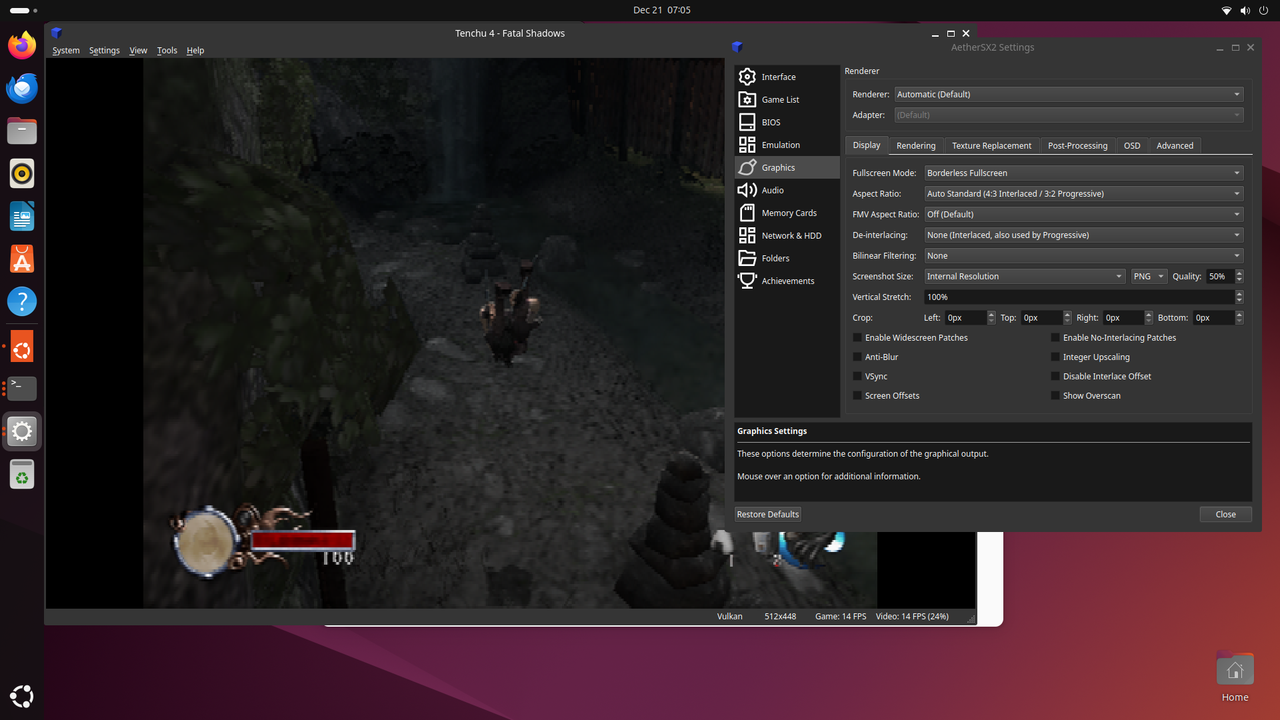
Task: Open the Achievements trophy icon
Action: 747,281
